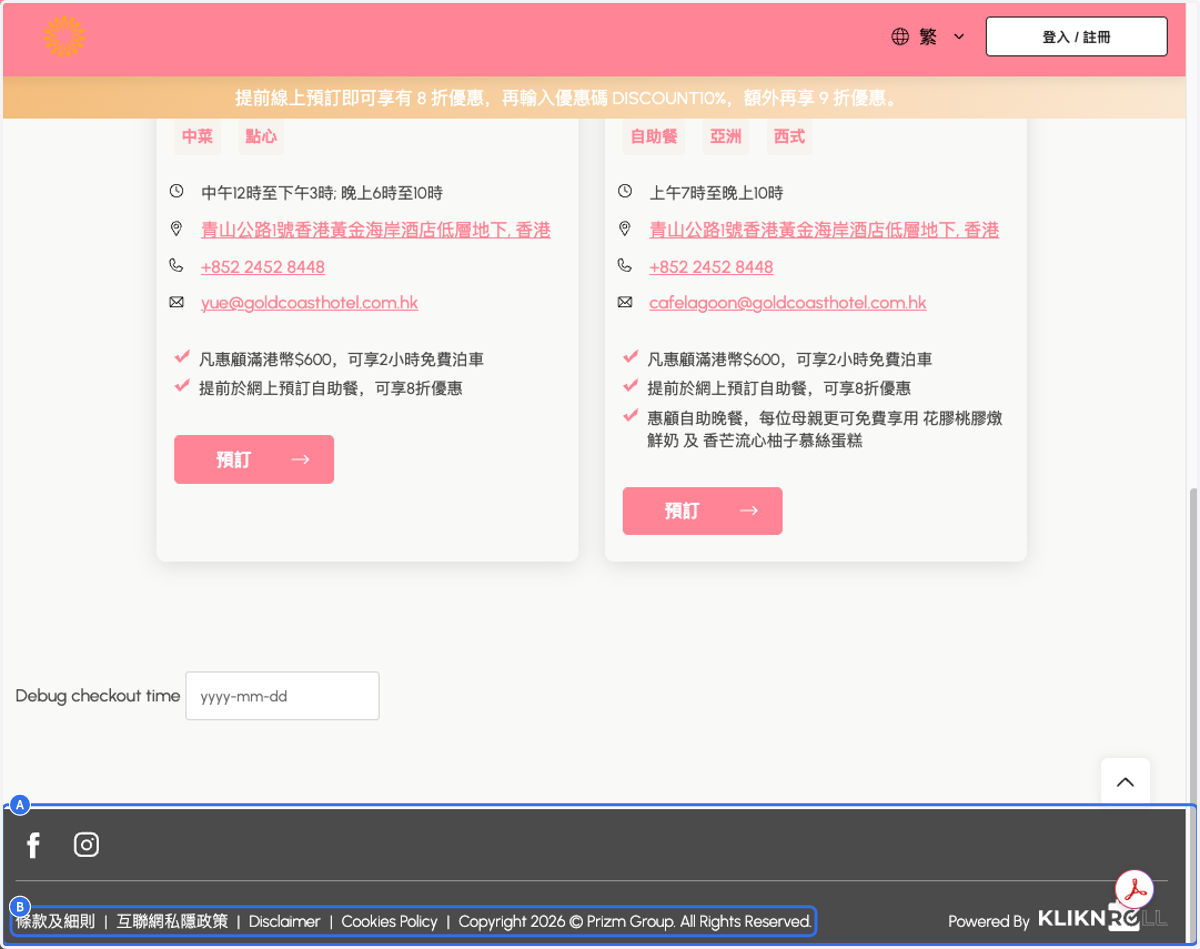Click the location pin icon in the cafelagoon card
Viewport: 1200px width, 949px height.
click(x=625, y=229)
